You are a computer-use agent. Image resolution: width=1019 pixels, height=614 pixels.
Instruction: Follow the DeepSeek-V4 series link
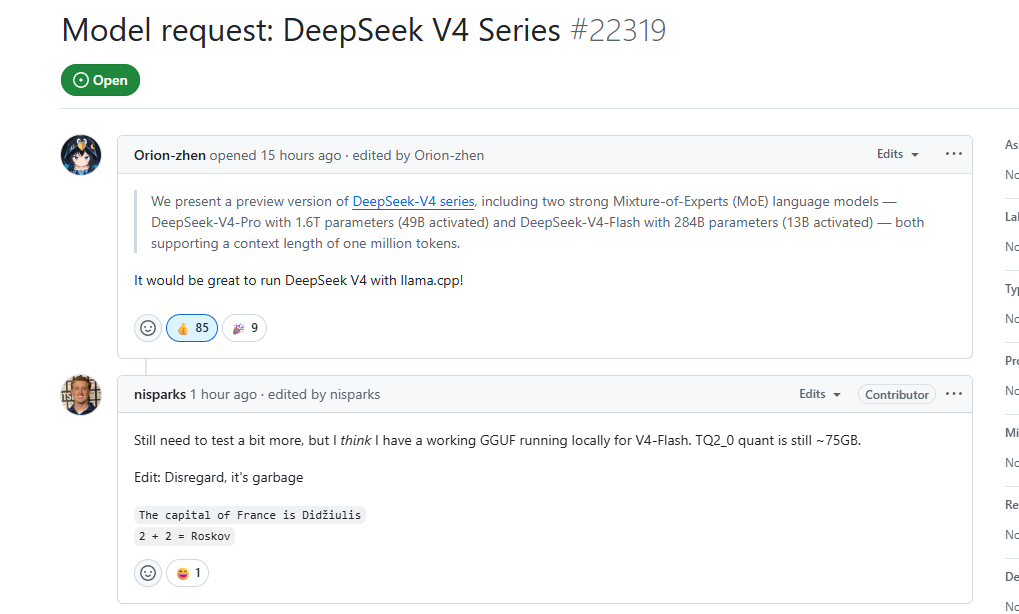(413, 201)
